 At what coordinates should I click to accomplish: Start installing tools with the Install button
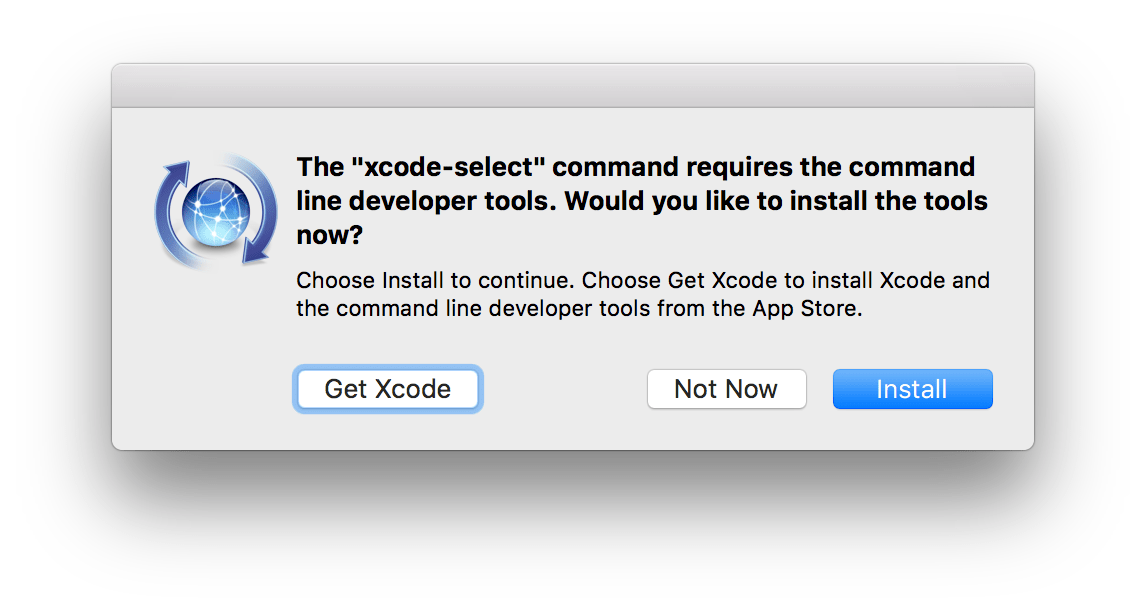tap(912, 389)
